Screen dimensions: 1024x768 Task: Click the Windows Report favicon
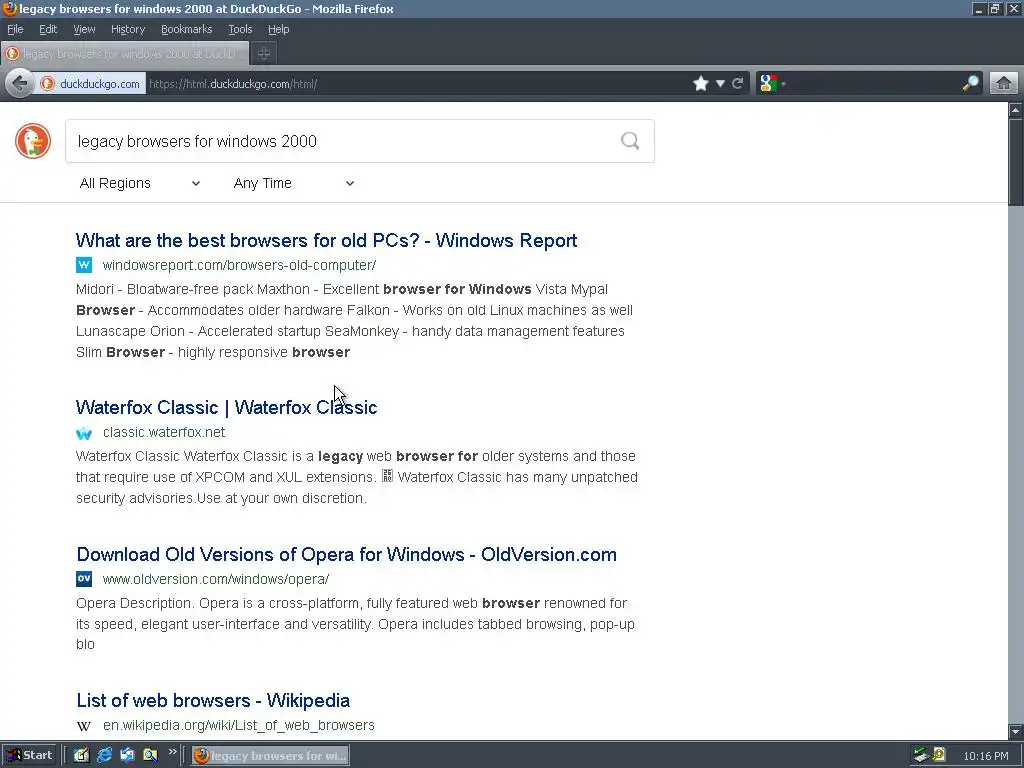(x=84, y=265)
